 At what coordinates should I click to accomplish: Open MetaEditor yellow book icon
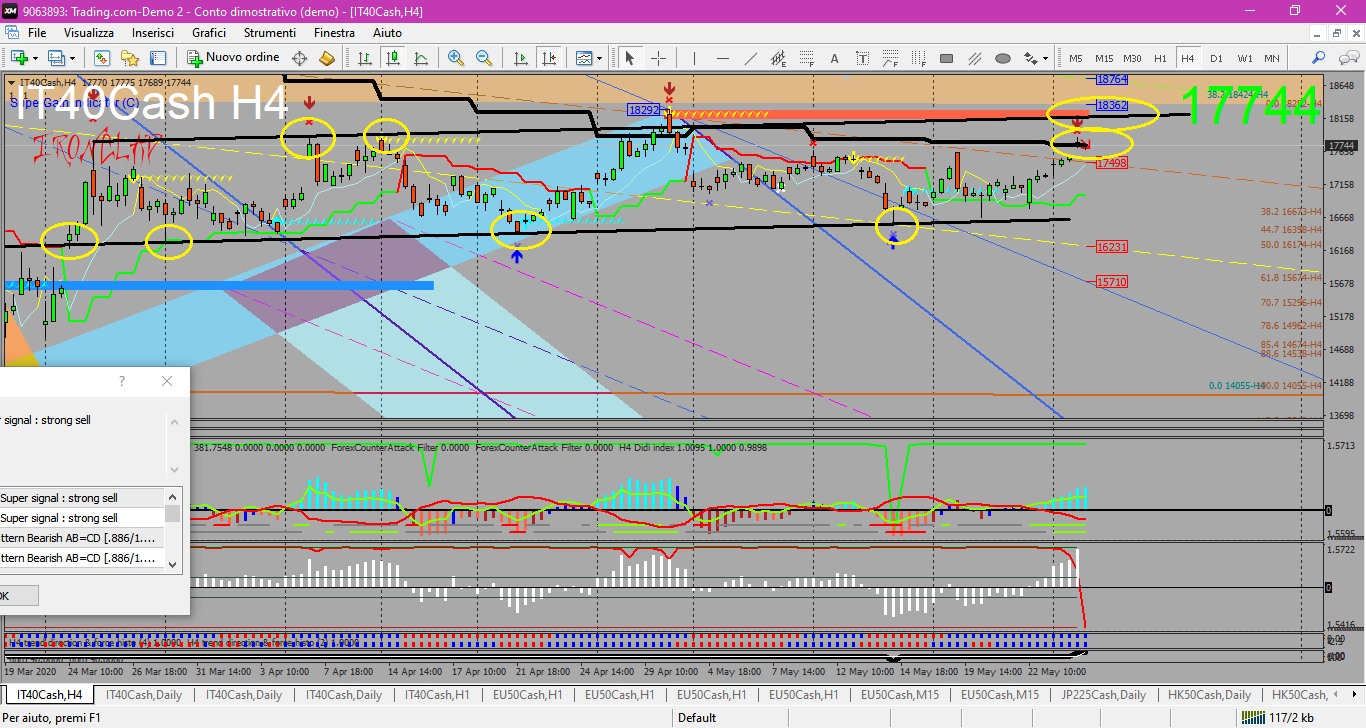click(326, 58)
